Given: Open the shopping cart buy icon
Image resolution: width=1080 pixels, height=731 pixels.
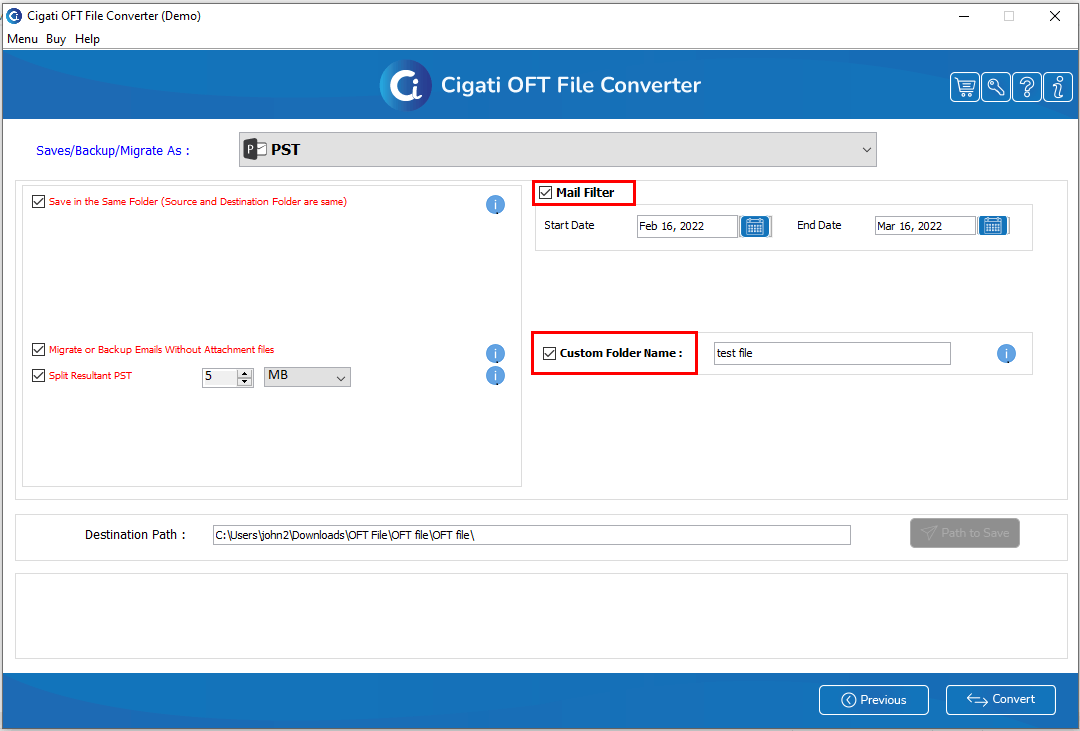Looking at the screenshot, I should (964, 87).
